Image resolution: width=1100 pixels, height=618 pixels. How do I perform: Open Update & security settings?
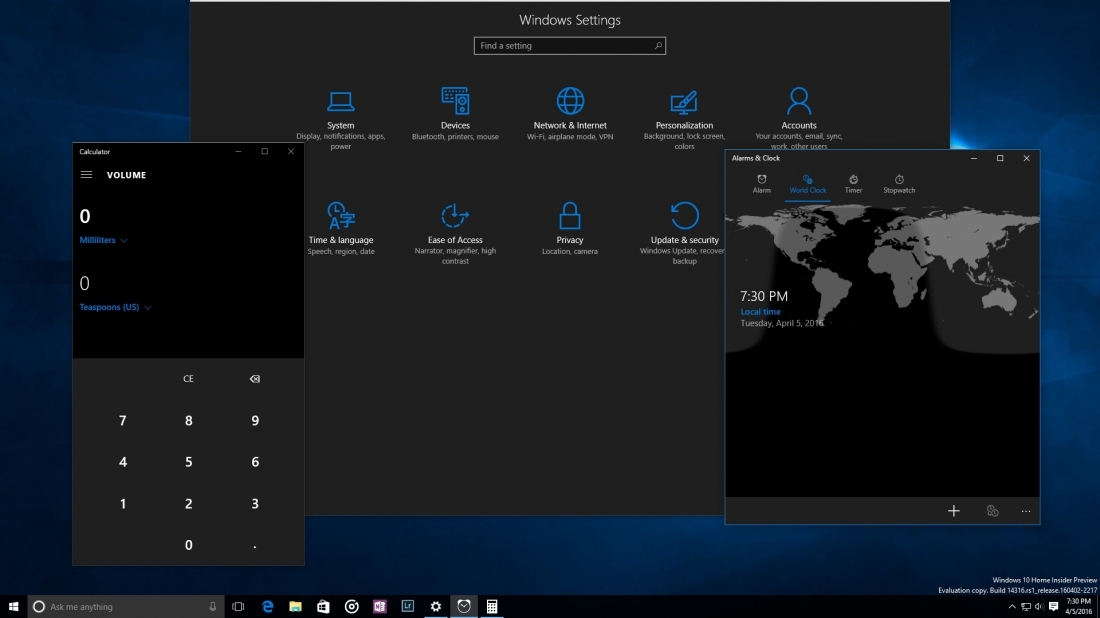click(682, 234)
